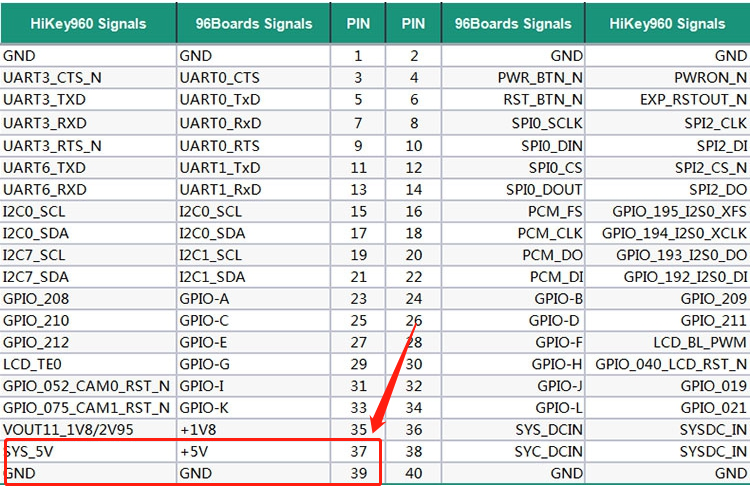Click the SPI0_SCLK cell
This screenshot has width=752, height=490.
click(x=512, y=122)
